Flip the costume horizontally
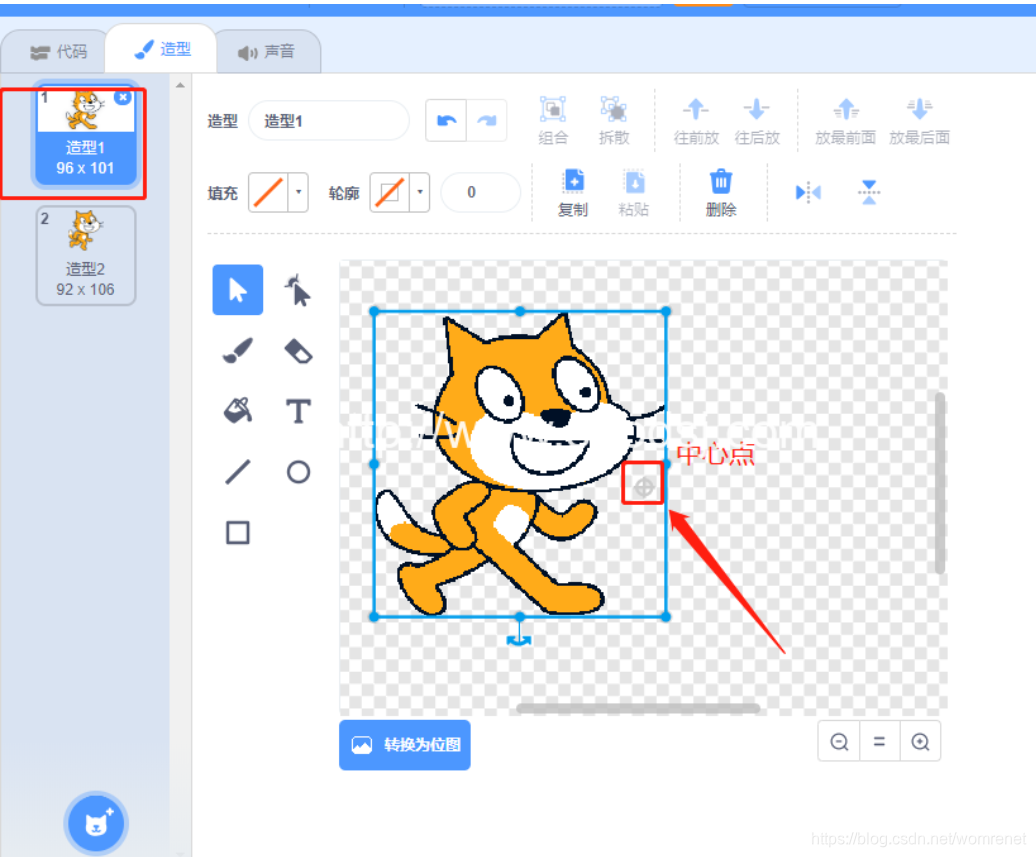The width and height of the screenshot is (1036, 857). pyautogui.click(x=808, y=192)
